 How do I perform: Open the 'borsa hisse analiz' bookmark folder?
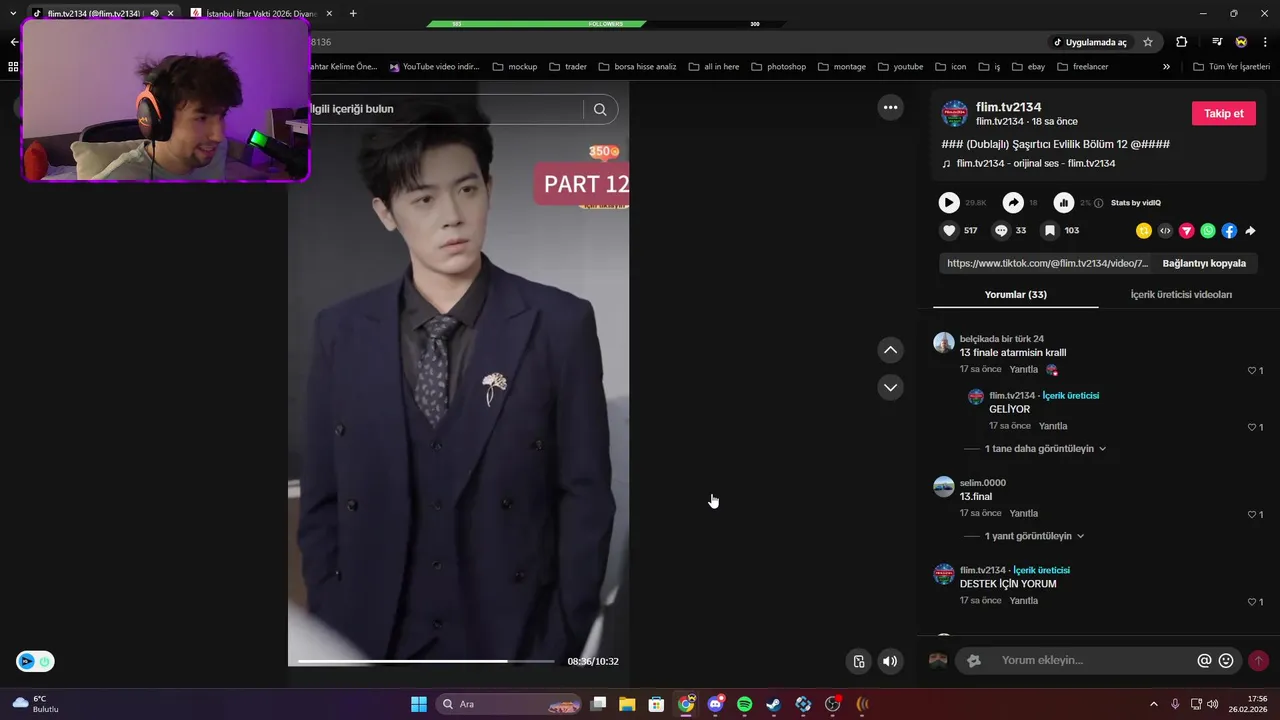point(637,67)
